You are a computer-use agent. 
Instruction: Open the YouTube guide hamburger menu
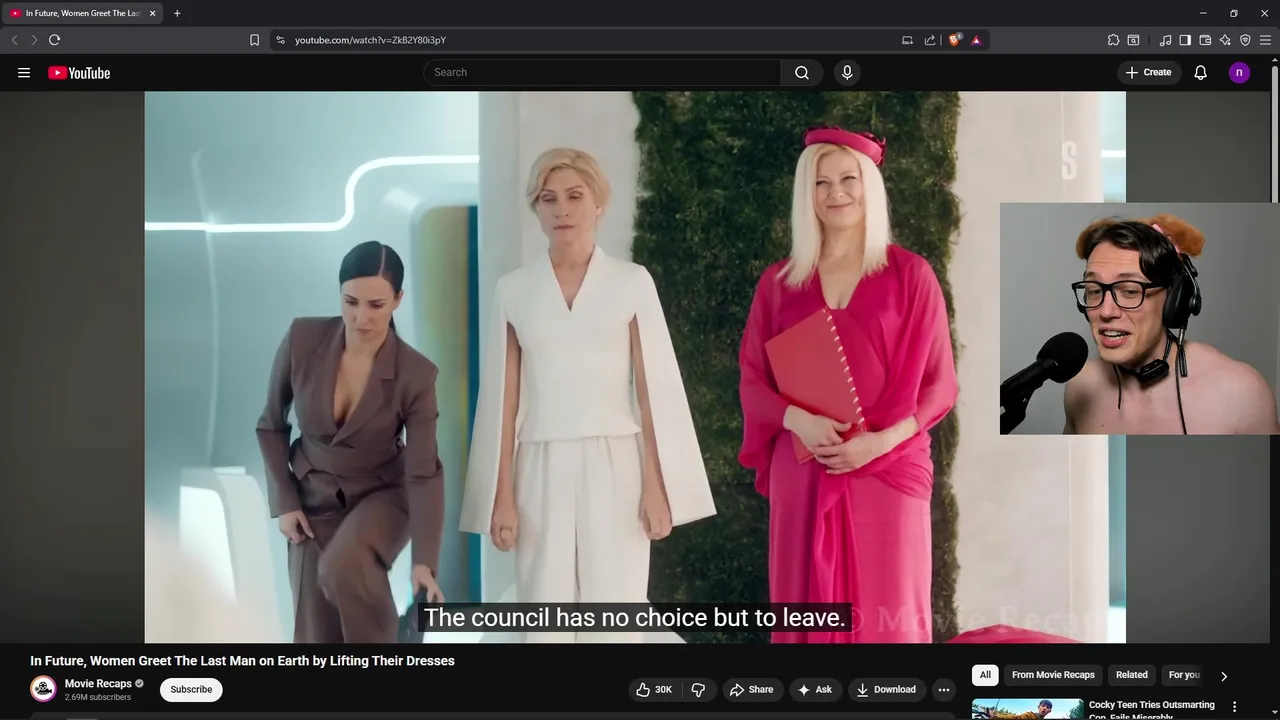tap(24, 72)
